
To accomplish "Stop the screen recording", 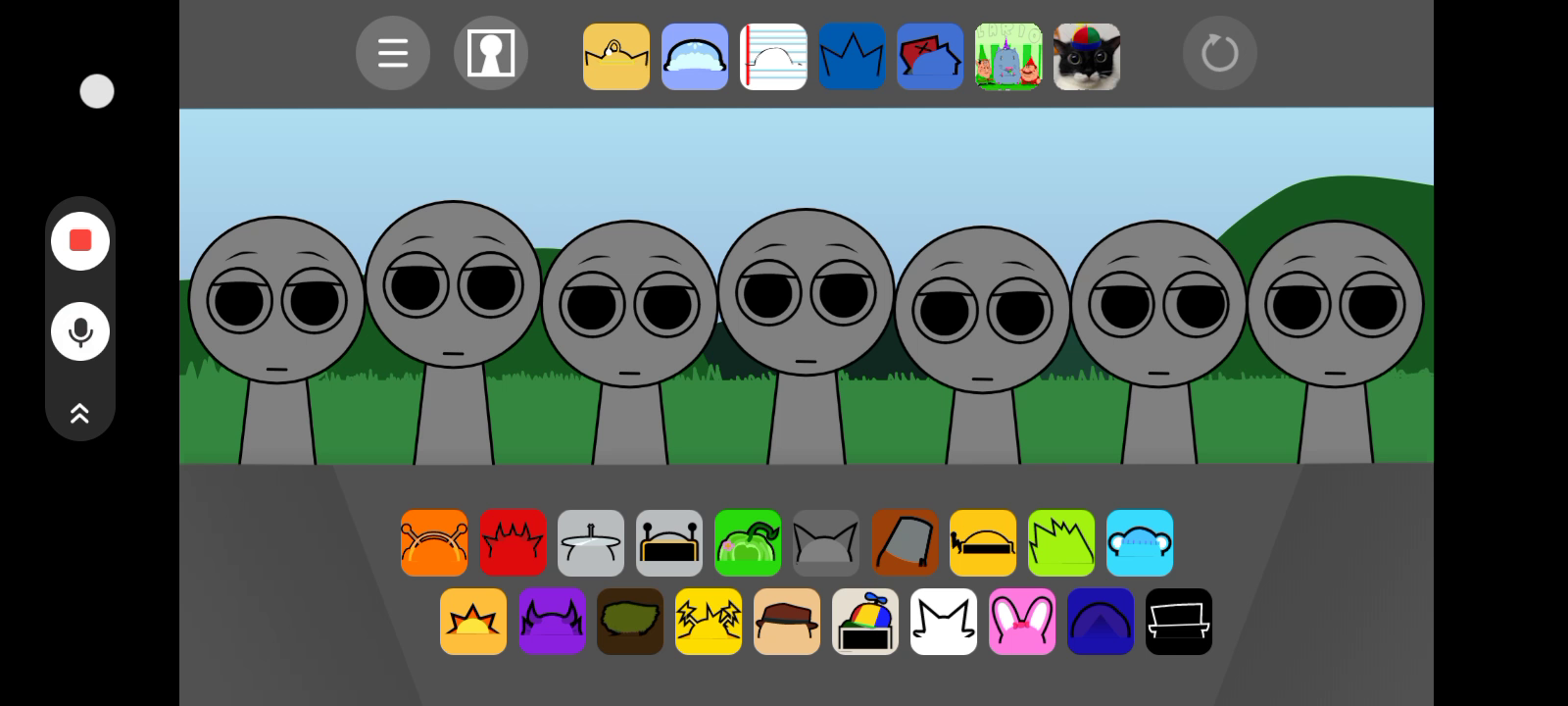I will pos(80,240).
